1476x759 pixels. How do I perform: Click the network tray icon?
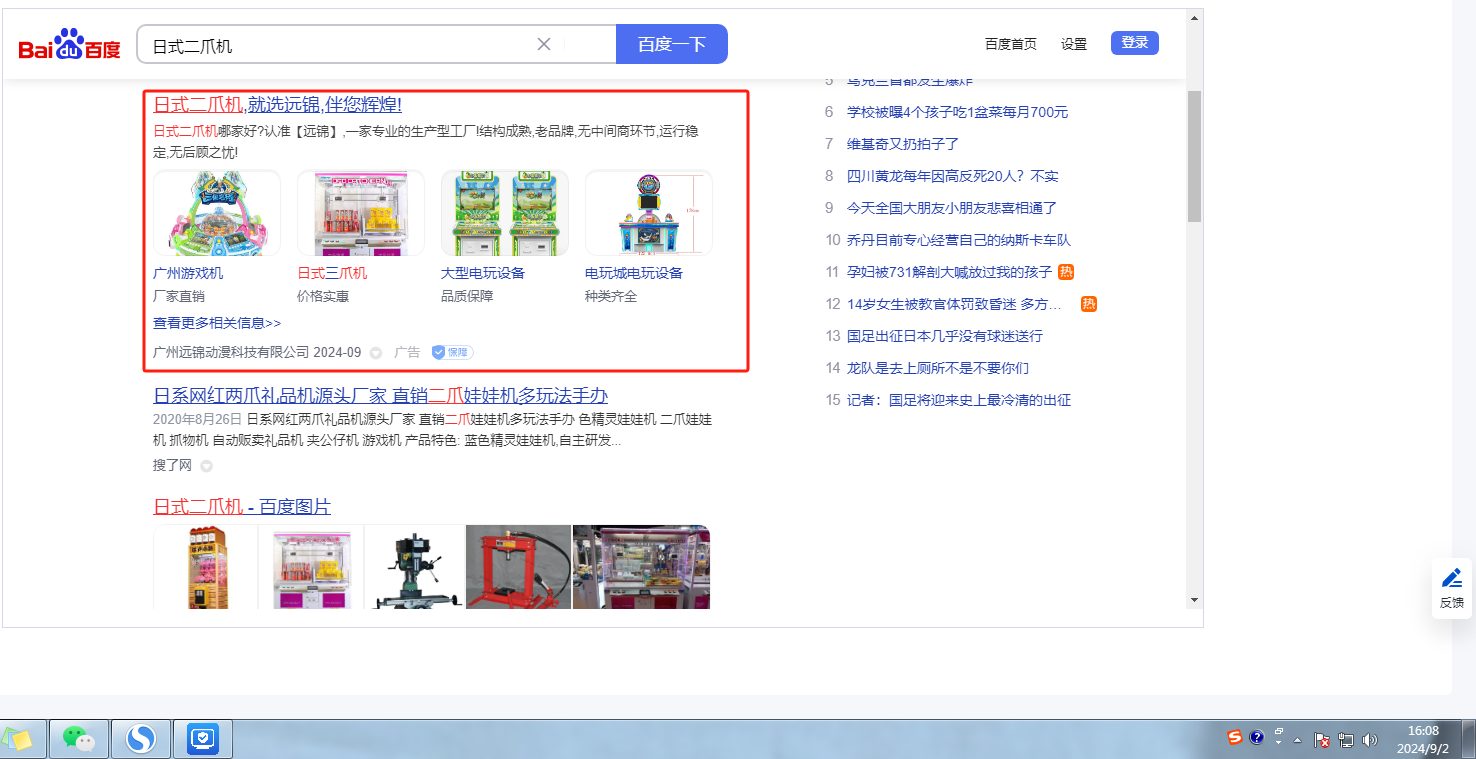tap(1346, 740)
